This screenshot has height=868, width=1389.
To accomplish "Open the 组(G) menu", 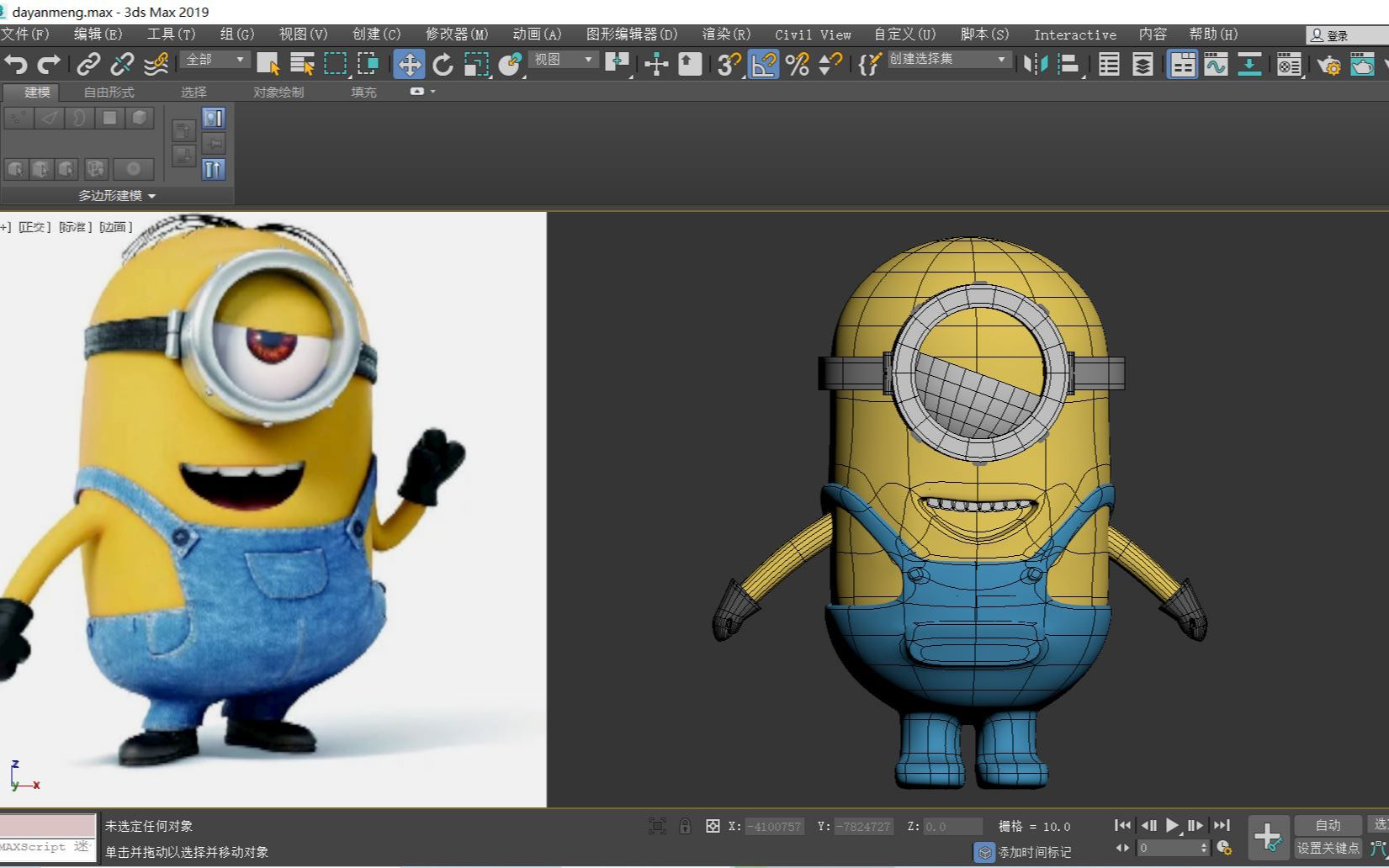I will (x=236, y=34).
